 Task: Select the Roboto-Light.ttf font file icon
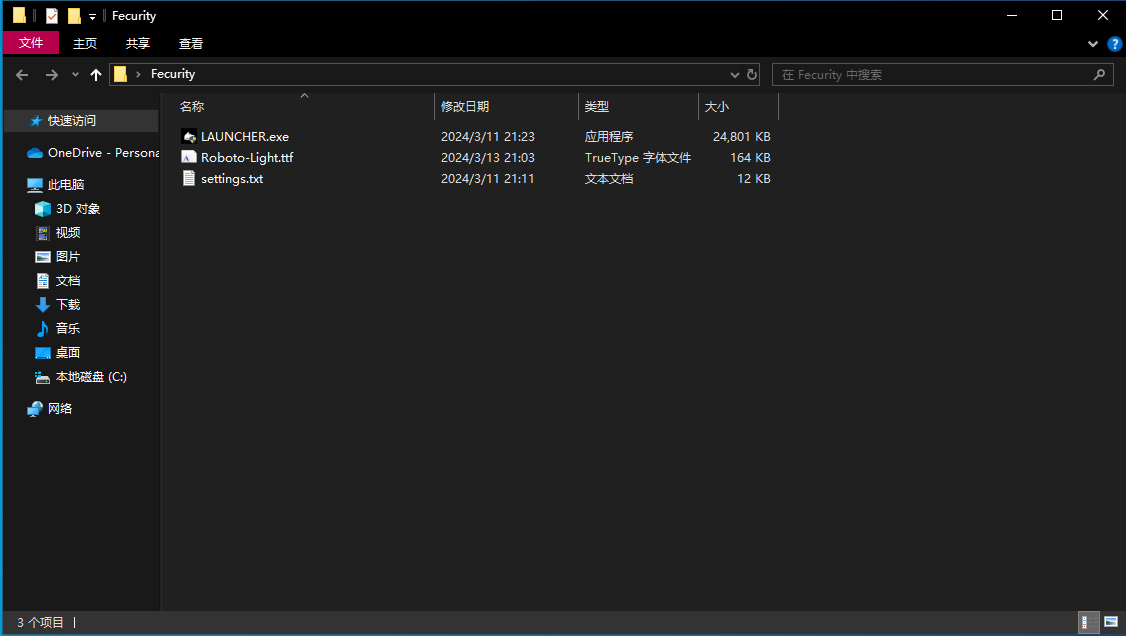point(189,157)
